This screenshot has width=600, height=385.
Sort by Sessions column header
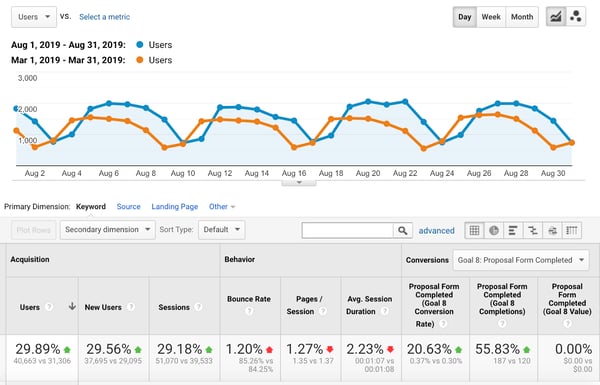pyautogui.click(x=174, y=307)
